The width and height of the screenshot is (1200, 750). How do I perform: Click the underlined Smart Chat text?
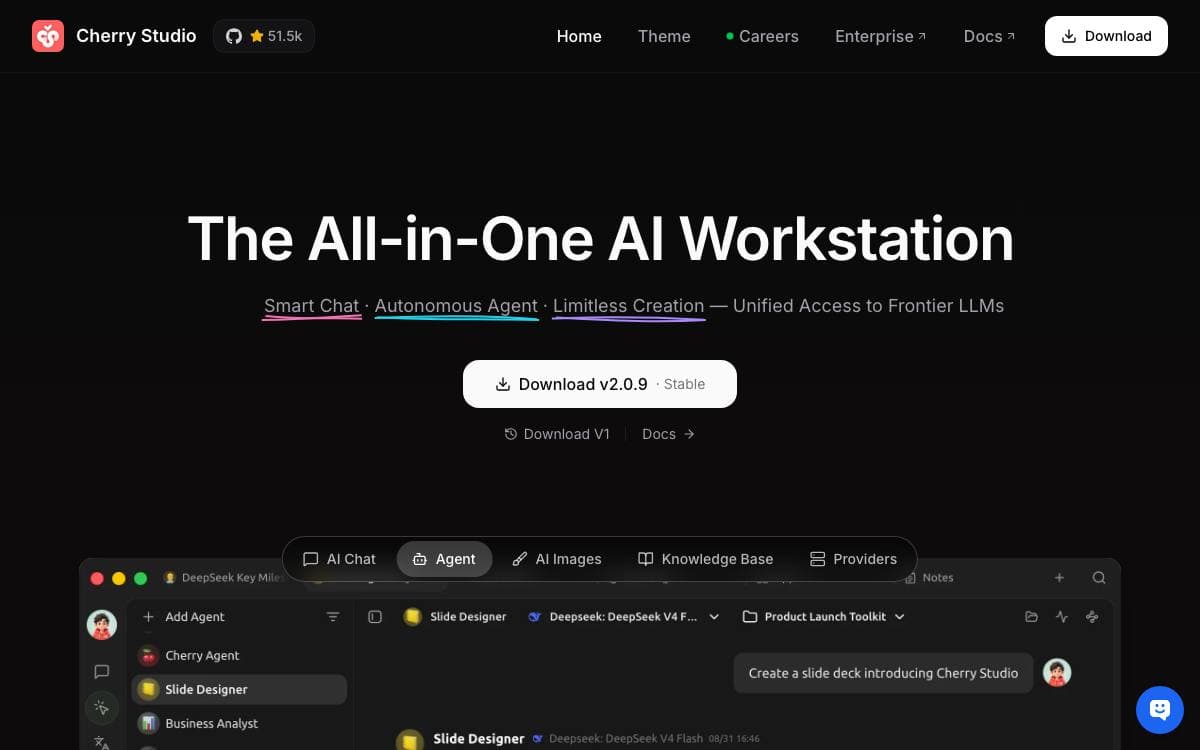[x=311, y=306]
